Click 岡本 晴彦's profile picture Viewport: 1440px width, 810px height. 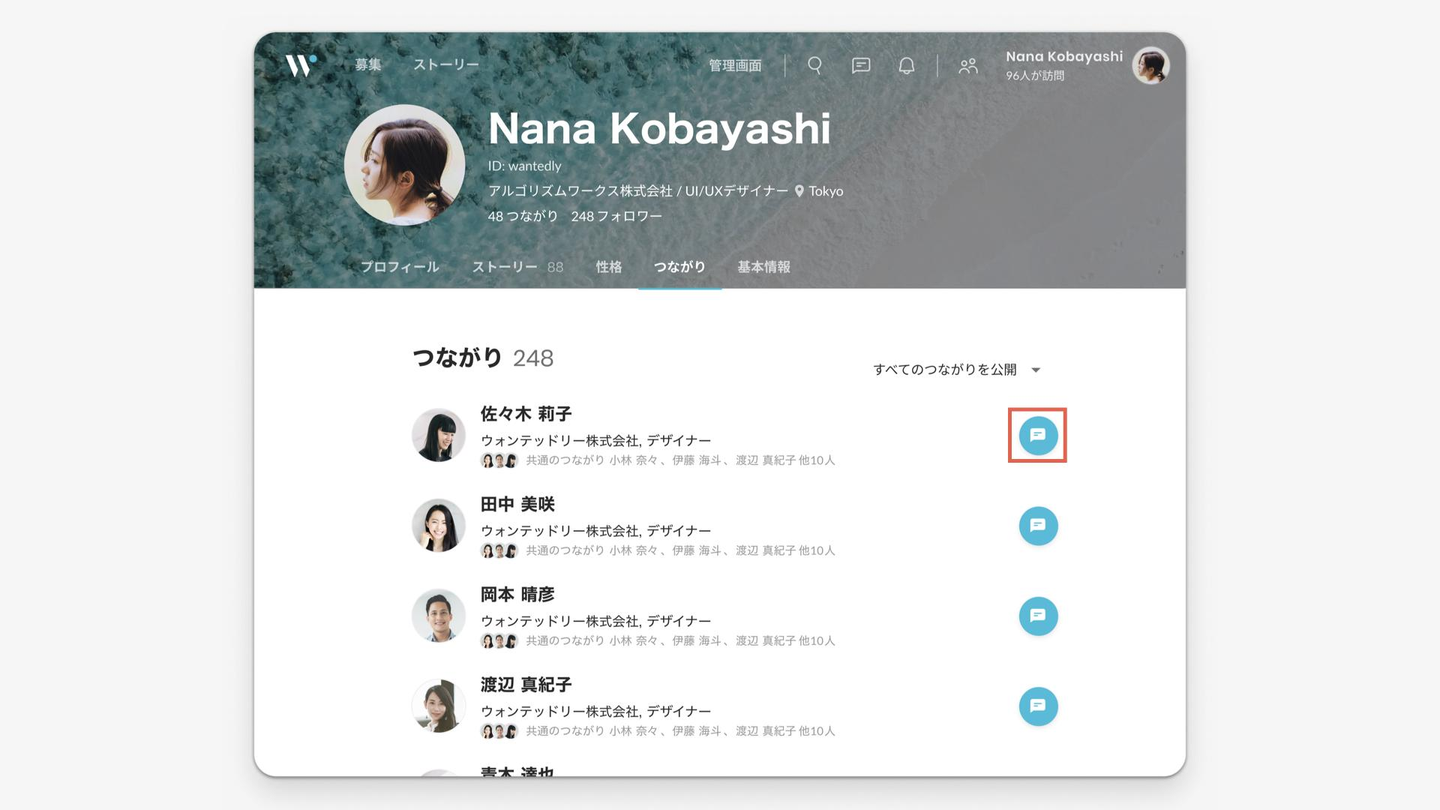tap(439, 615)
